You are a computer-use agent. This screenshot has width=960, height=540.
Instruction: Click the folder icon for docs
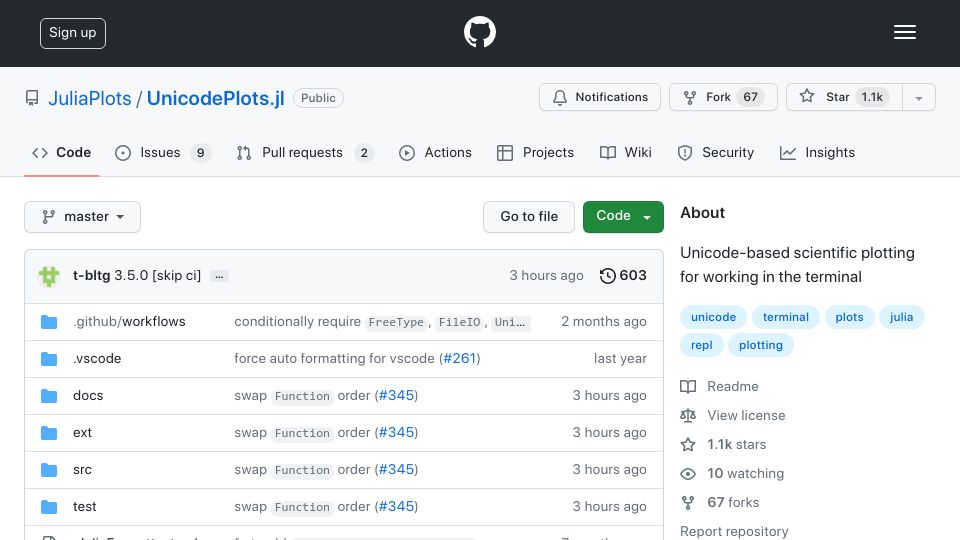coord(49,396)
